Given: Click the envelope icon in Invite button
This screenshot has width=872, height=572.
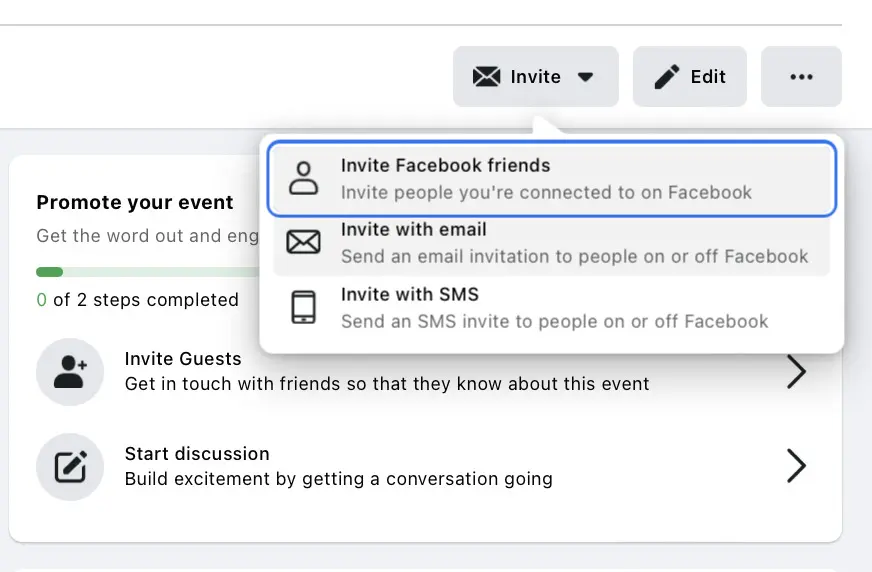Looking at the screenshot, I should pos(487,77).
